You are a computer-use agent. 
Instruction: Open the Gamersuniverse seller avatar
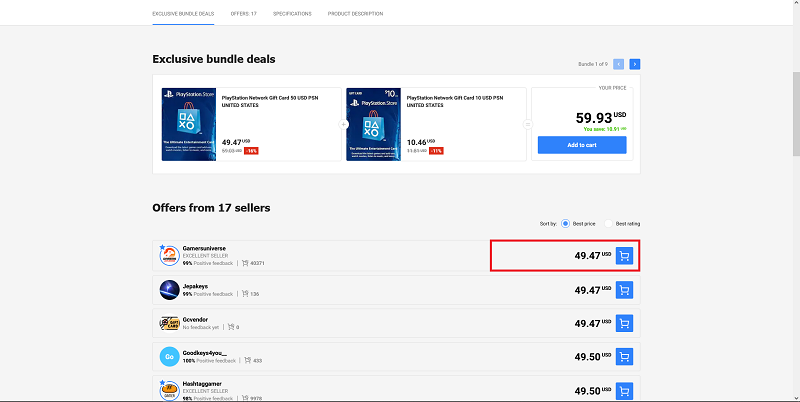(170, 256)
